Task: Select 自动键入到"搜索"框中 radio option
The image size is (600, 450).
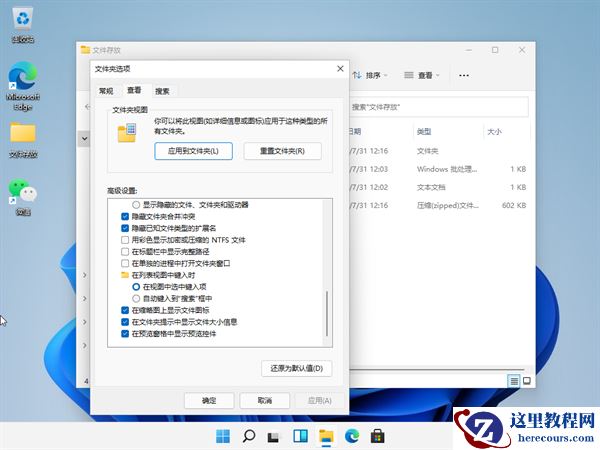Action: point(136,298)
